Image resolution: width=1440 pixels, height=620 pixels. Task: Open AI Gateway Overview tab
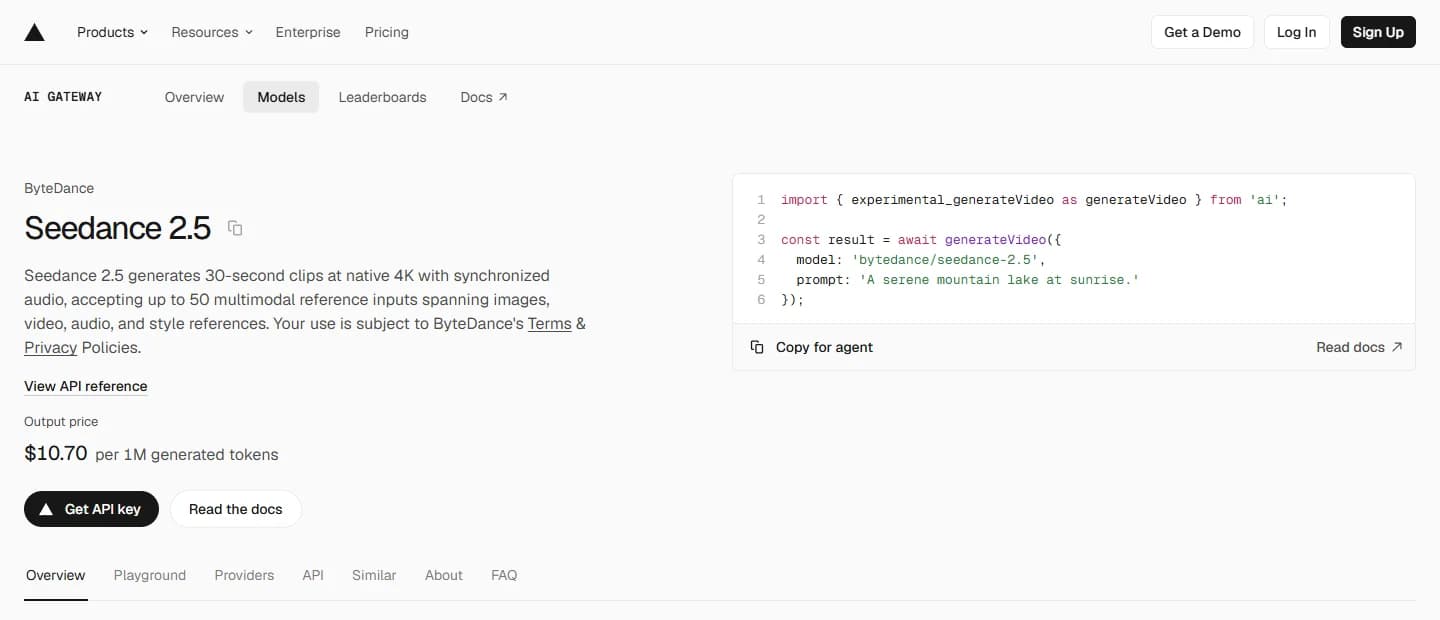194,97
